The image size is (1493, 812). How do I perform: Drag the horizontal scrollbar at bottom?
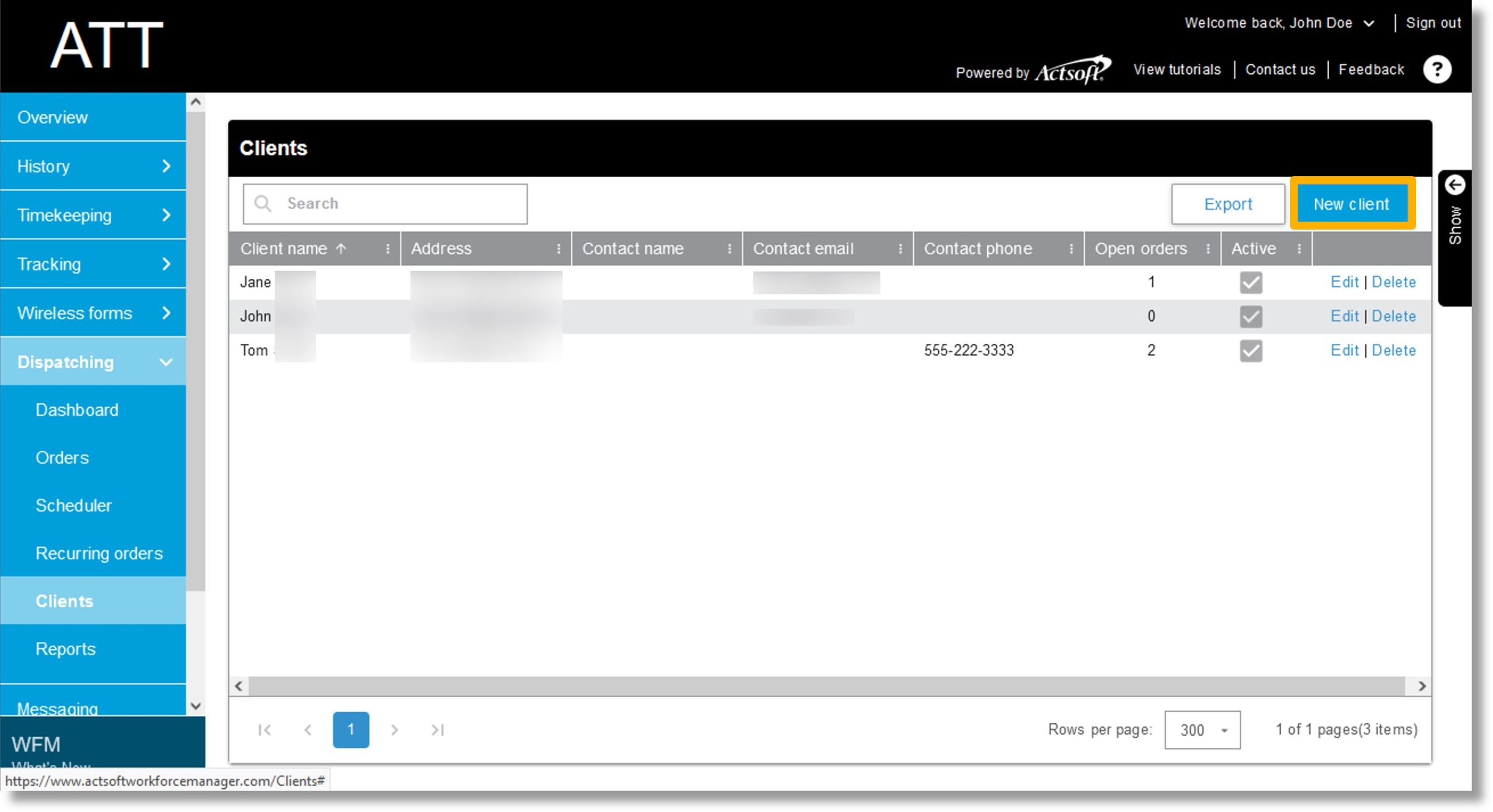pyautogui.click(x=830, y=685)
